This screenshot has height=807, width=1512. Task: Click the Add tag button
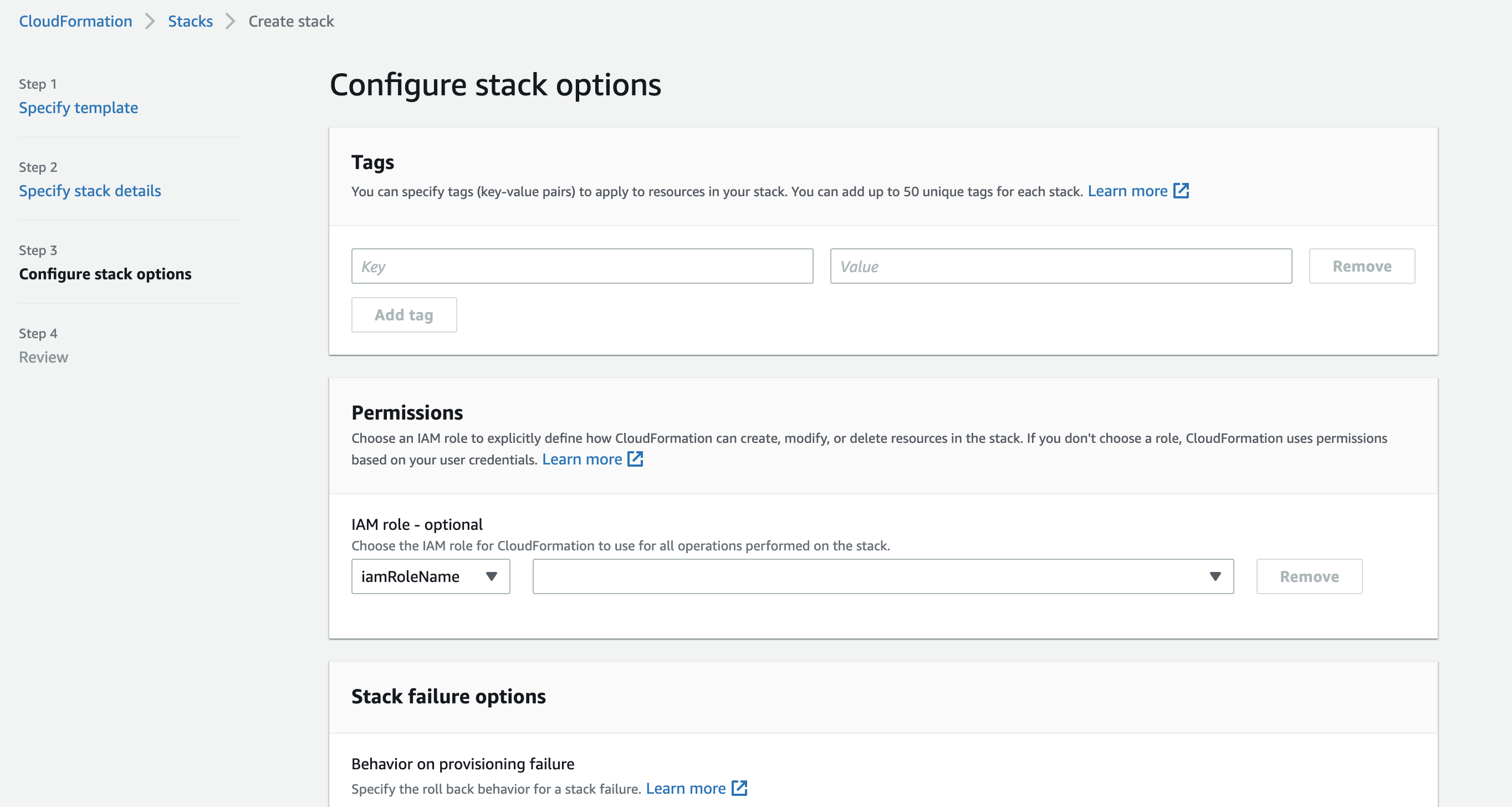coord(404,315)
